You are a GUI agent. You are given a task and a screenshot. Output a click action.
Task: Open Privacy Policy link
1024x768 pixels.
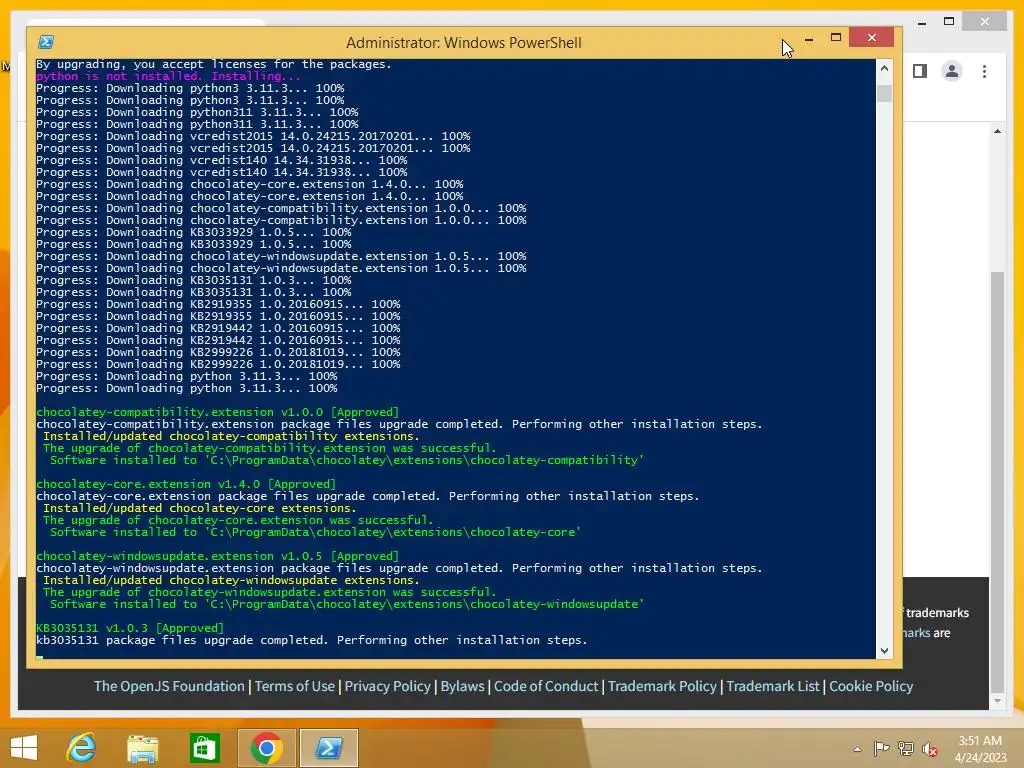coord(388,686)
